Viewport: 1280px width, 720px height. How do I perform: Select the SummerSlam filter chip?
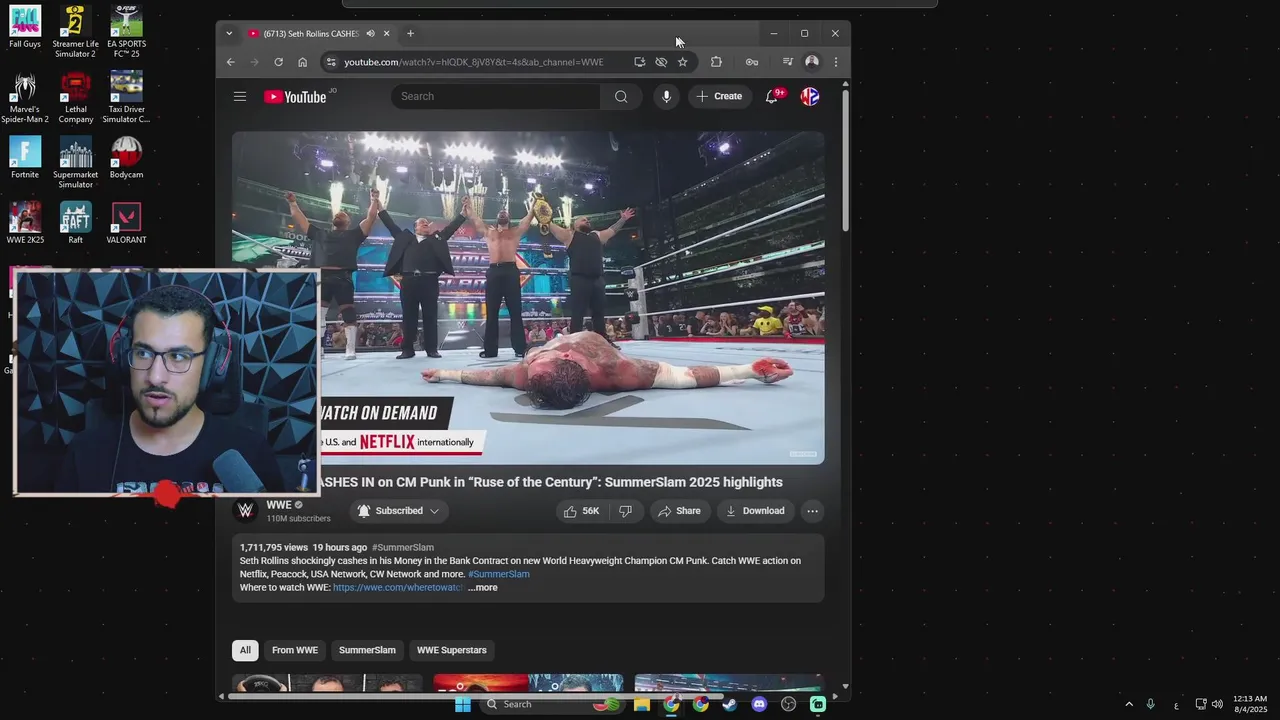[367, 650]
